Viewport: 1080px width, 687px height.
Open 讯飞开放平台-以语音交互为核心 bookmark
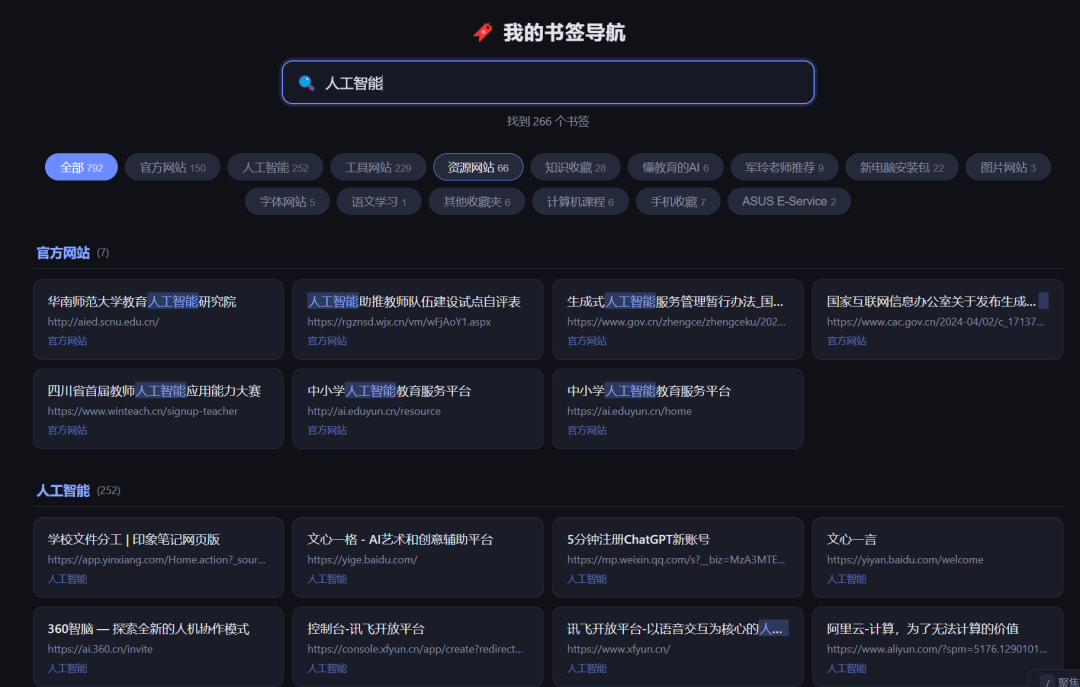[x=678, y=647]
